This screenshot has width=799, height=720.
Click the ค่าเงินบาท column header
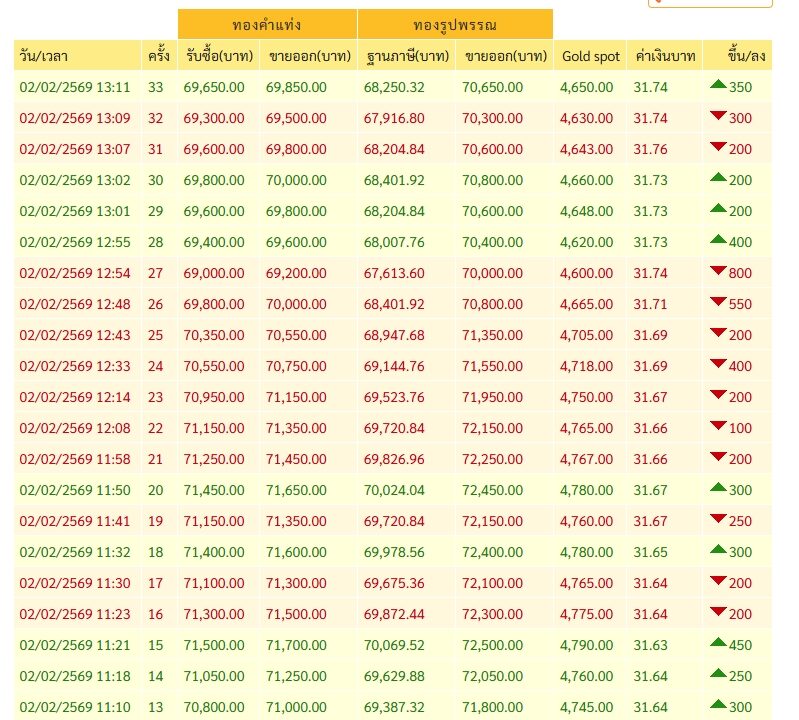[x=664, y=56]
